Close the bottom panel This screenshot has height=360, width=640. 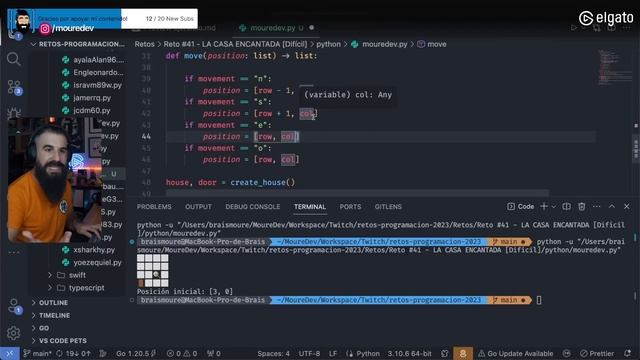627,207
